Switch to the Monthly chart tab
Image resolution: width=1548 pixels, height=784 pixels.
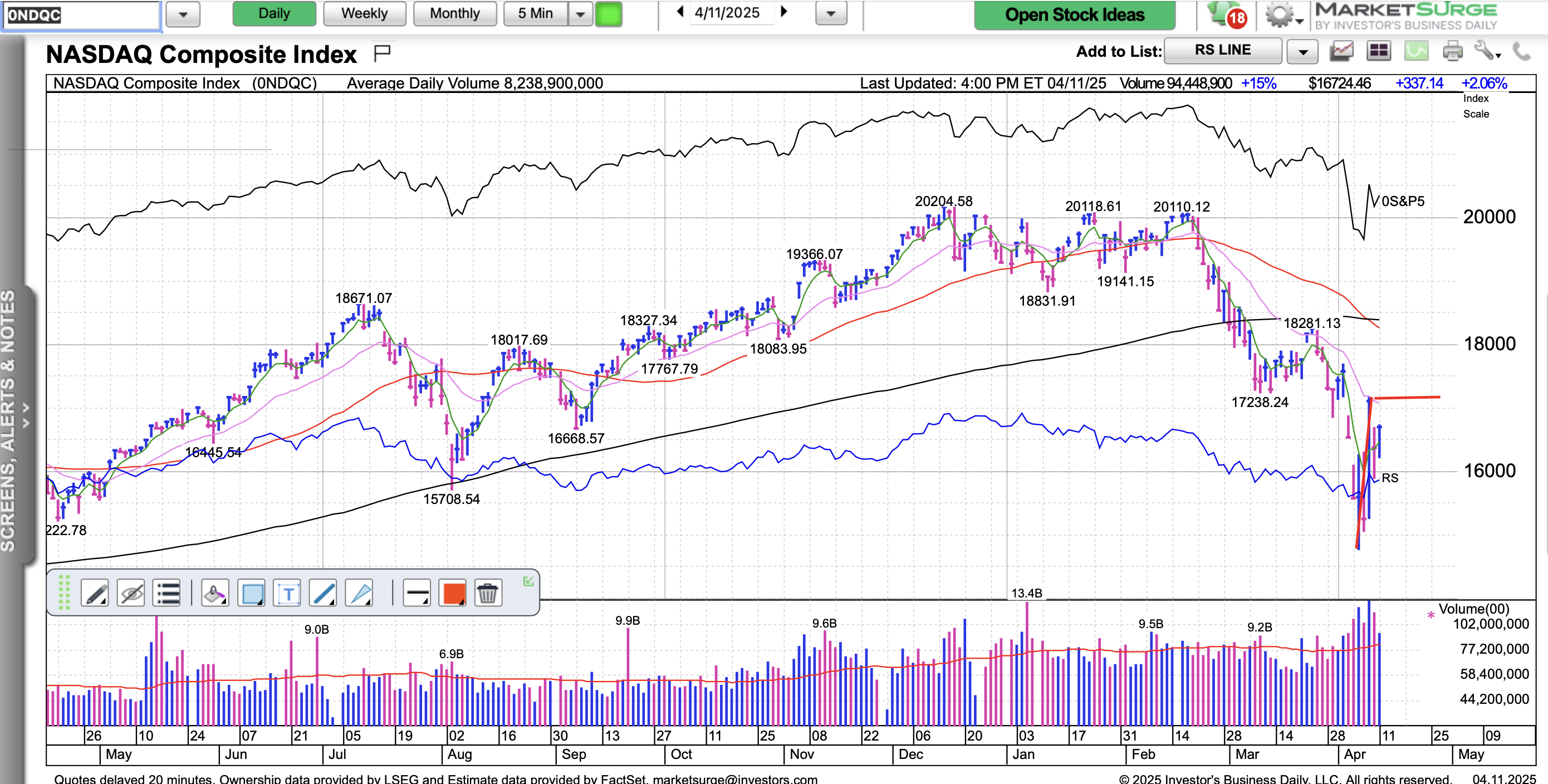(x=454, y=13)
